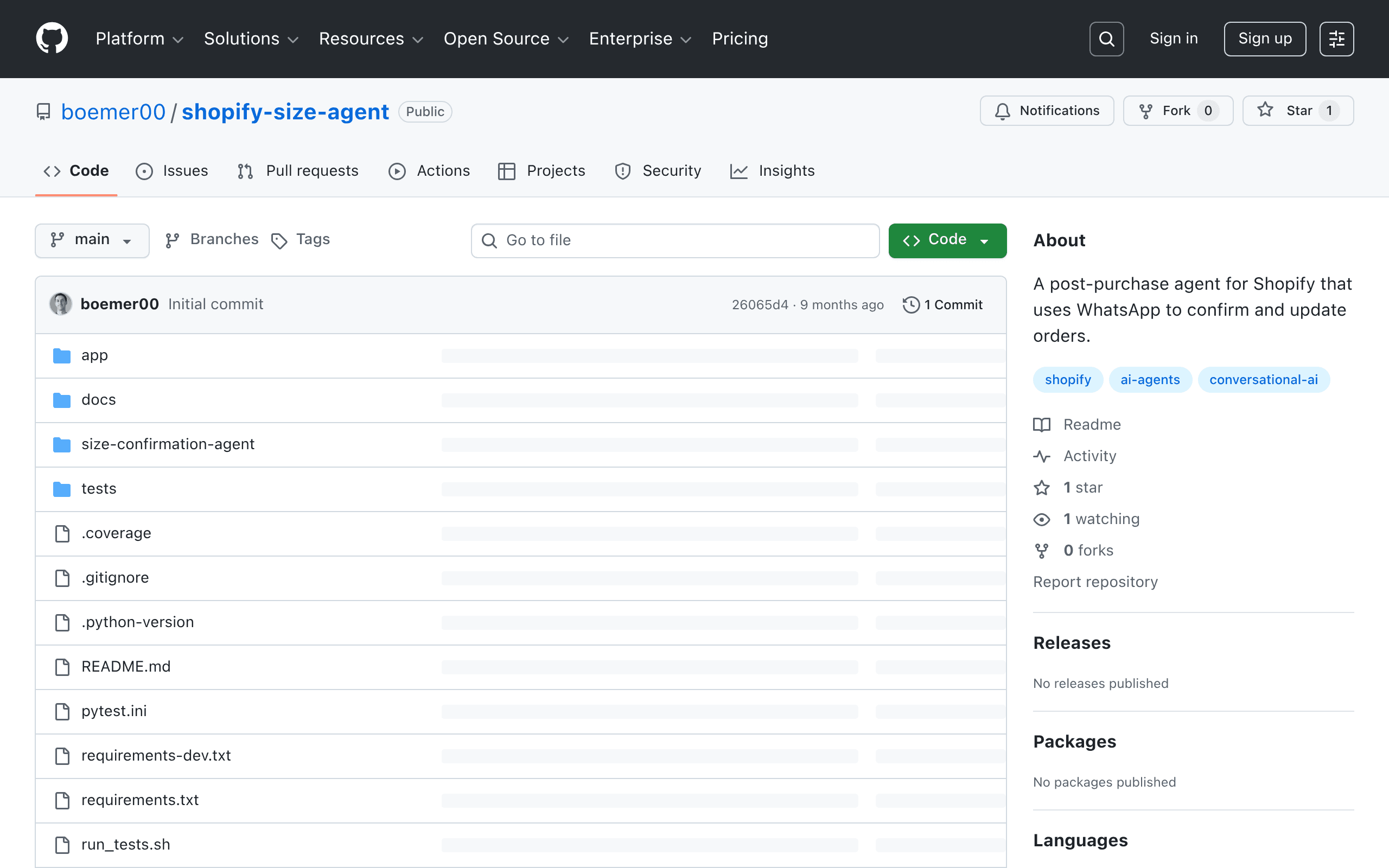This screenshot has height=868, width=1389.
Task: Click the docs folder icon
Action: click(62, 400)
